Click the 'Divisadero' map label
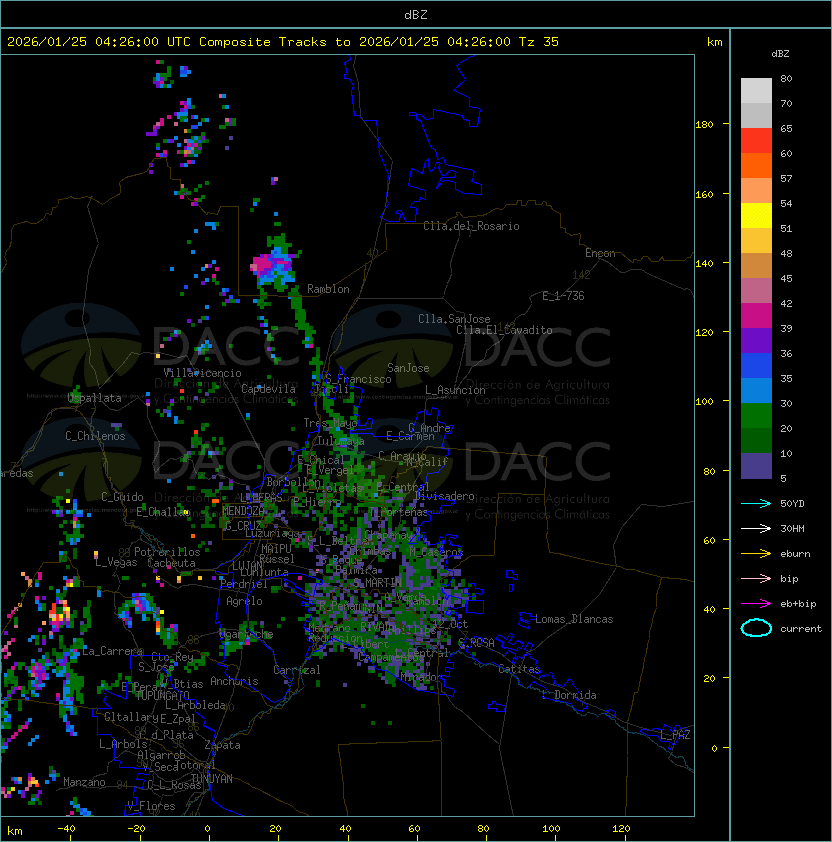 (445, 496)
